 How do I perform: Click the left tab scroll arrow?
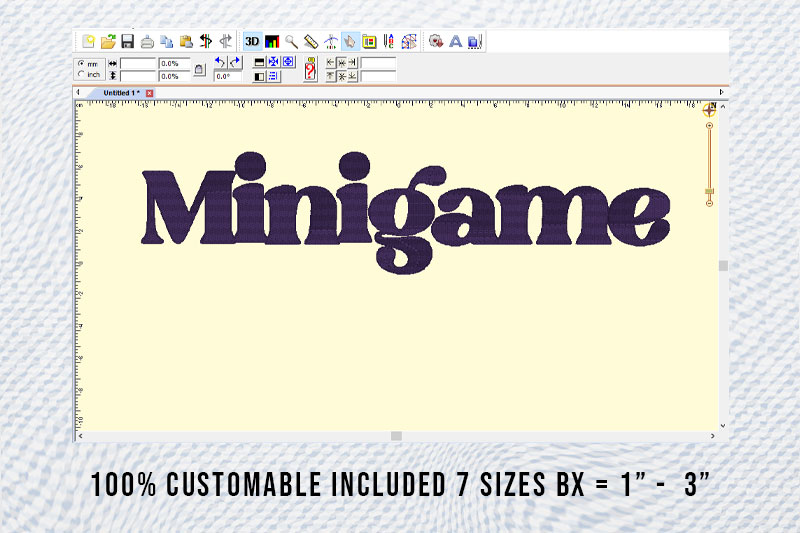(x=78, y=92)
